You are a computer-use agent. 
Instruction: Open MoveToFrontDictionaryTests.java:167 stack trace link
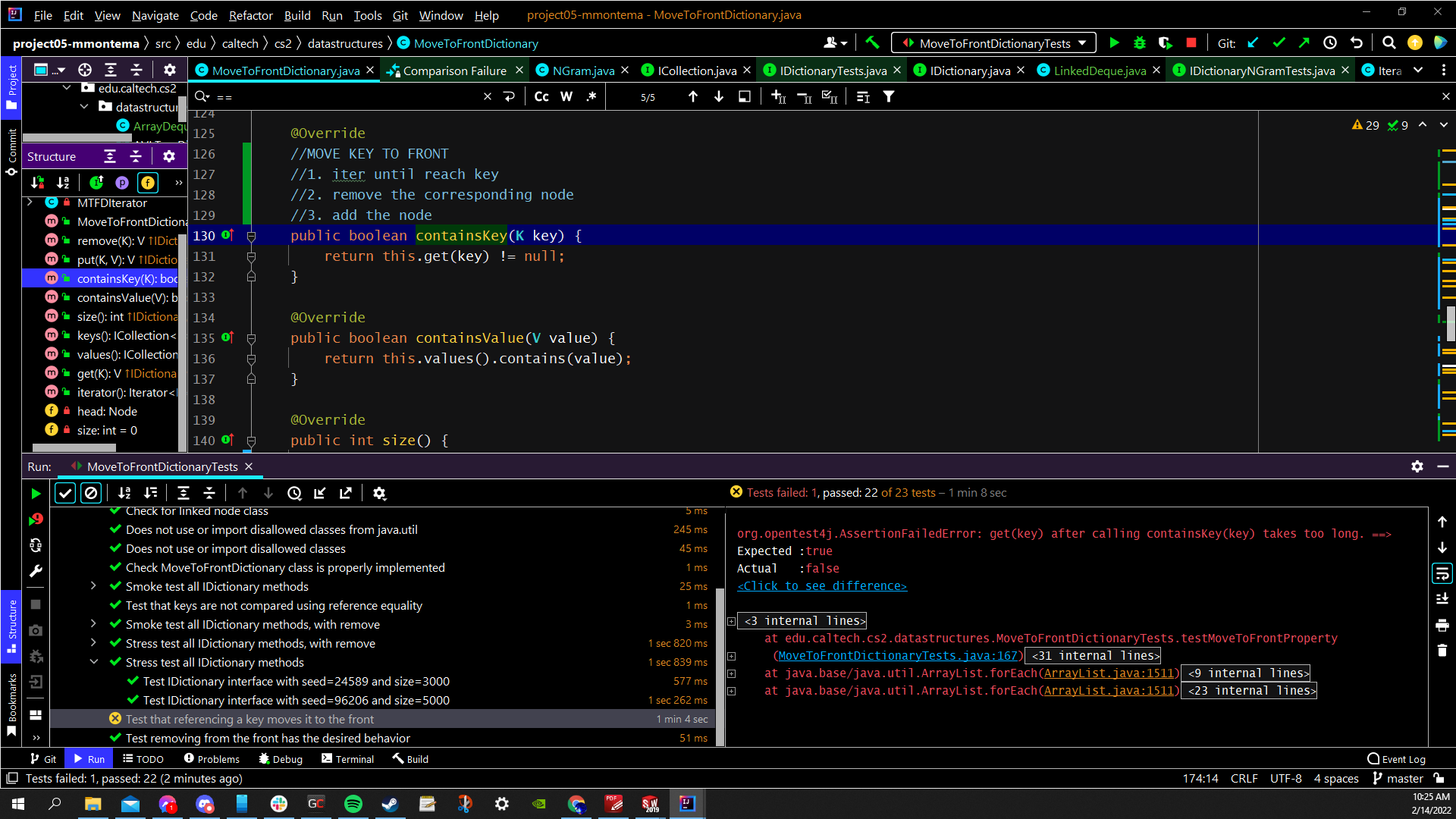click(x=897, y=655)
